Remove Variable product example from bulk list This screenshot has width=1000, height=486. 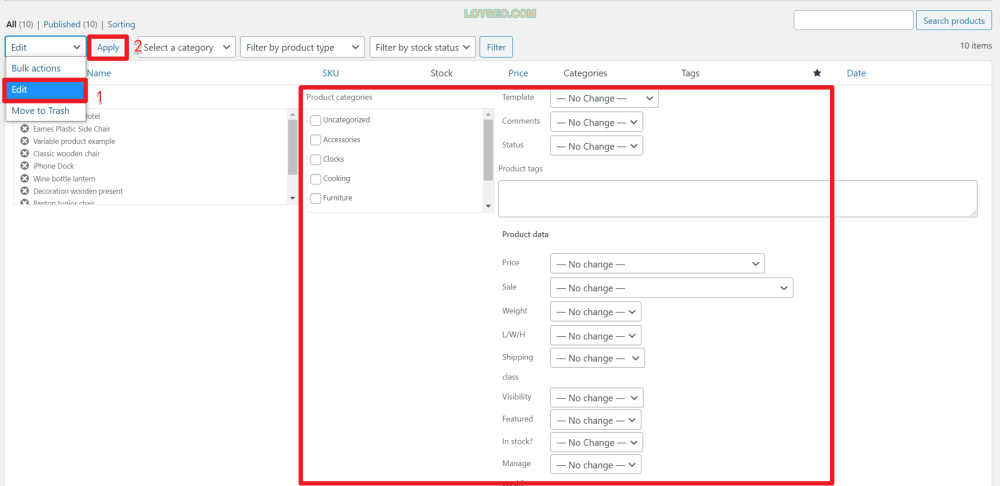click(x=25, y=141)
